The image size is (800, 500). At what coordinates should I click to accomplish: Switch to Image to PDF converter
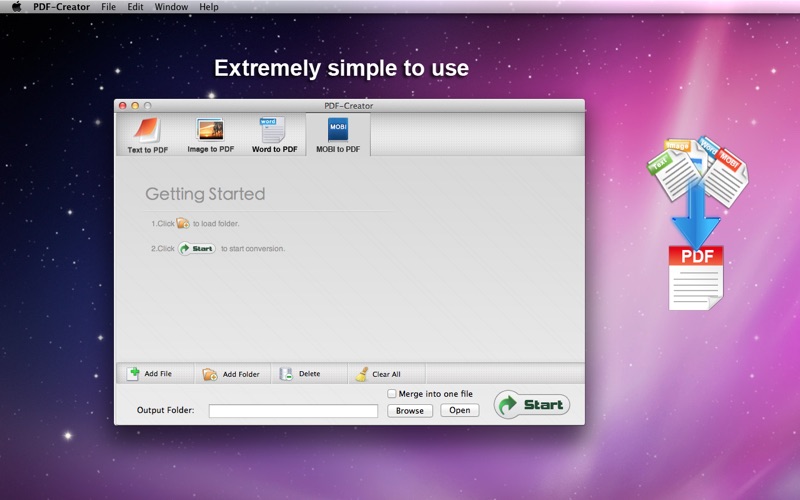(210, 135)
